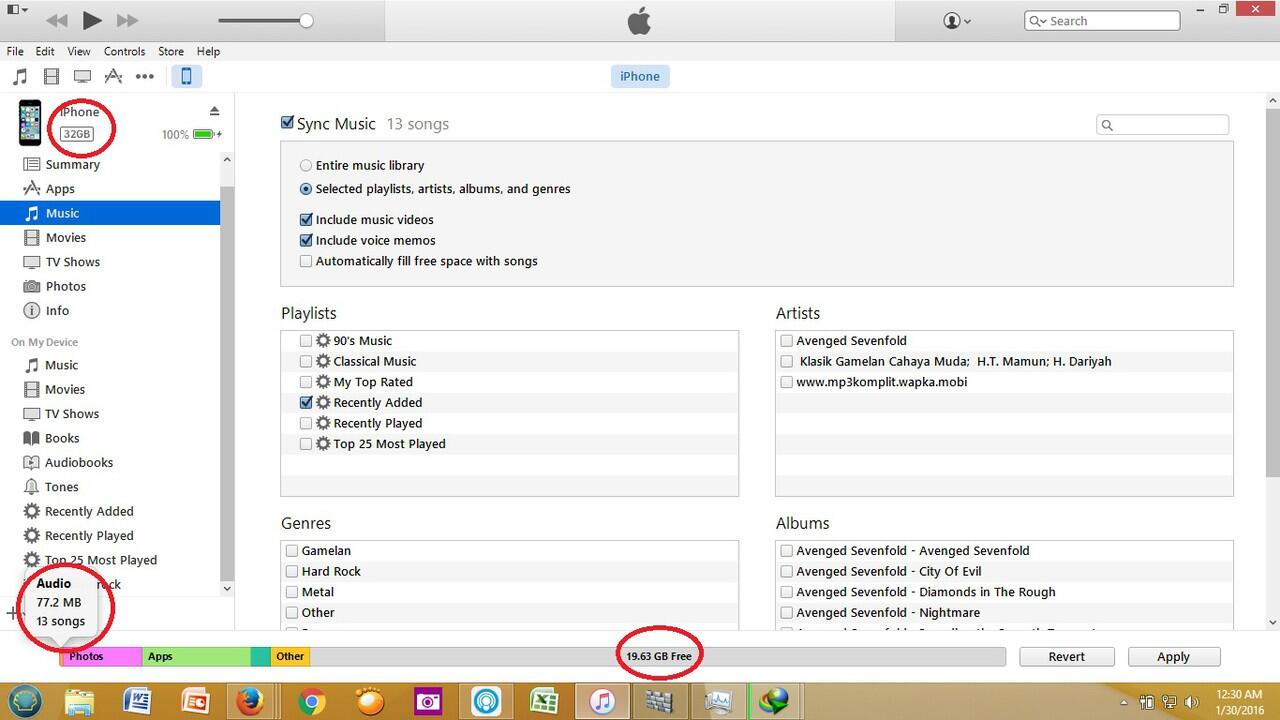The image size is (1280, 720).
Task: Click the Apply button
Action: [x=1174, y=656]
